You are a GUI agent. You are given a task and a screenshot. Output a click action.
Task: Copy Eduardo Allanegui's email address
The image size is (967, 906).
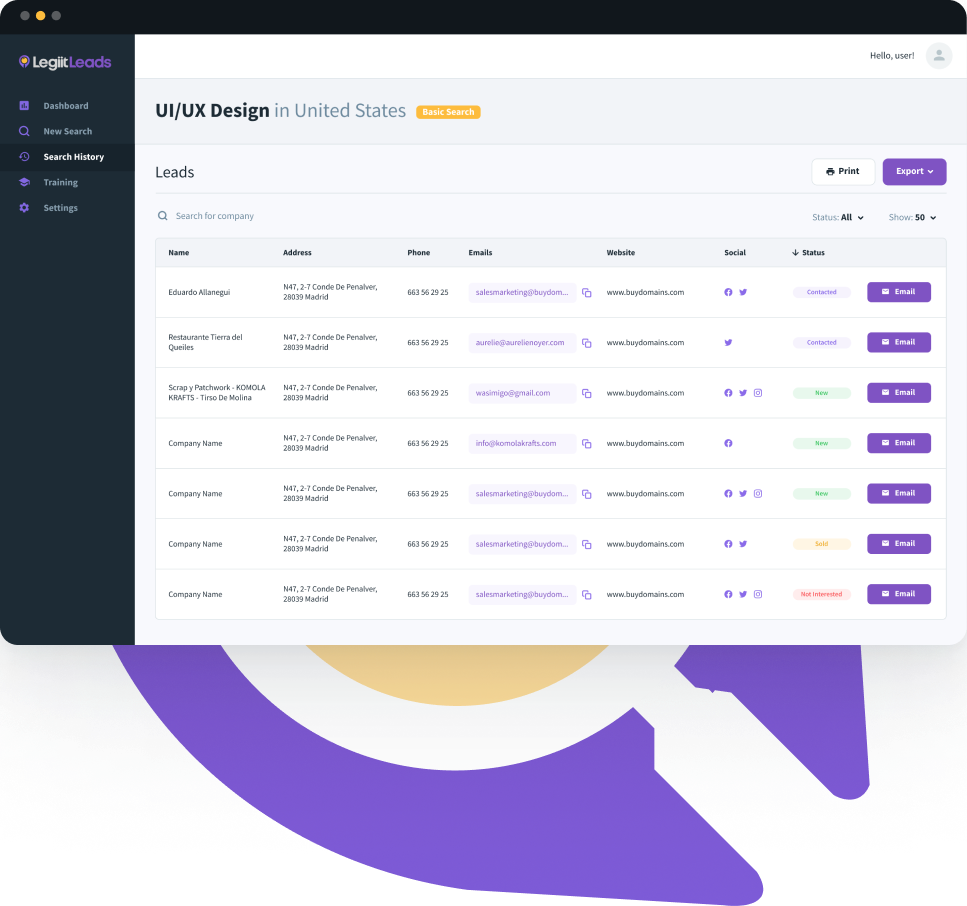587,293
